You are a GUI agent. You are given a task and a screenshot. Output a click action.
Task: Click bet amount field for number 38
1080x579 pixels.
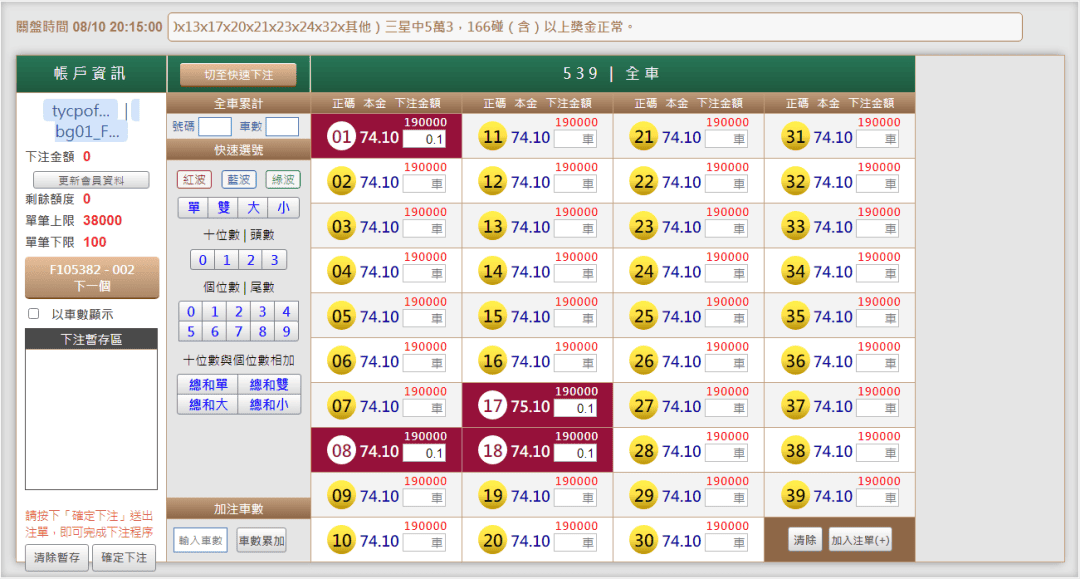pyautogui.click(x=878, y=453)
